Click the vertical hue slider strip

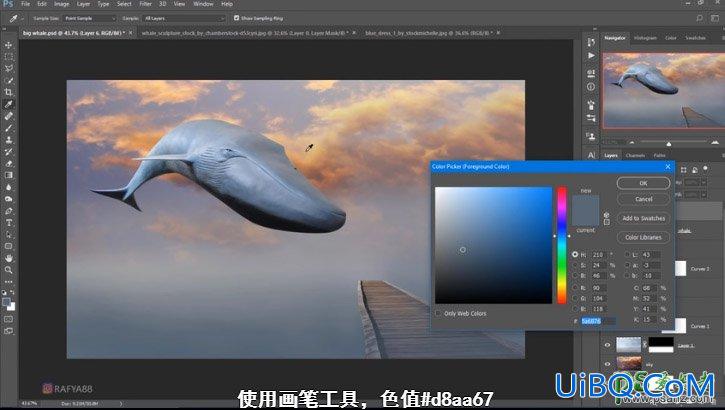tap(561, 245)
